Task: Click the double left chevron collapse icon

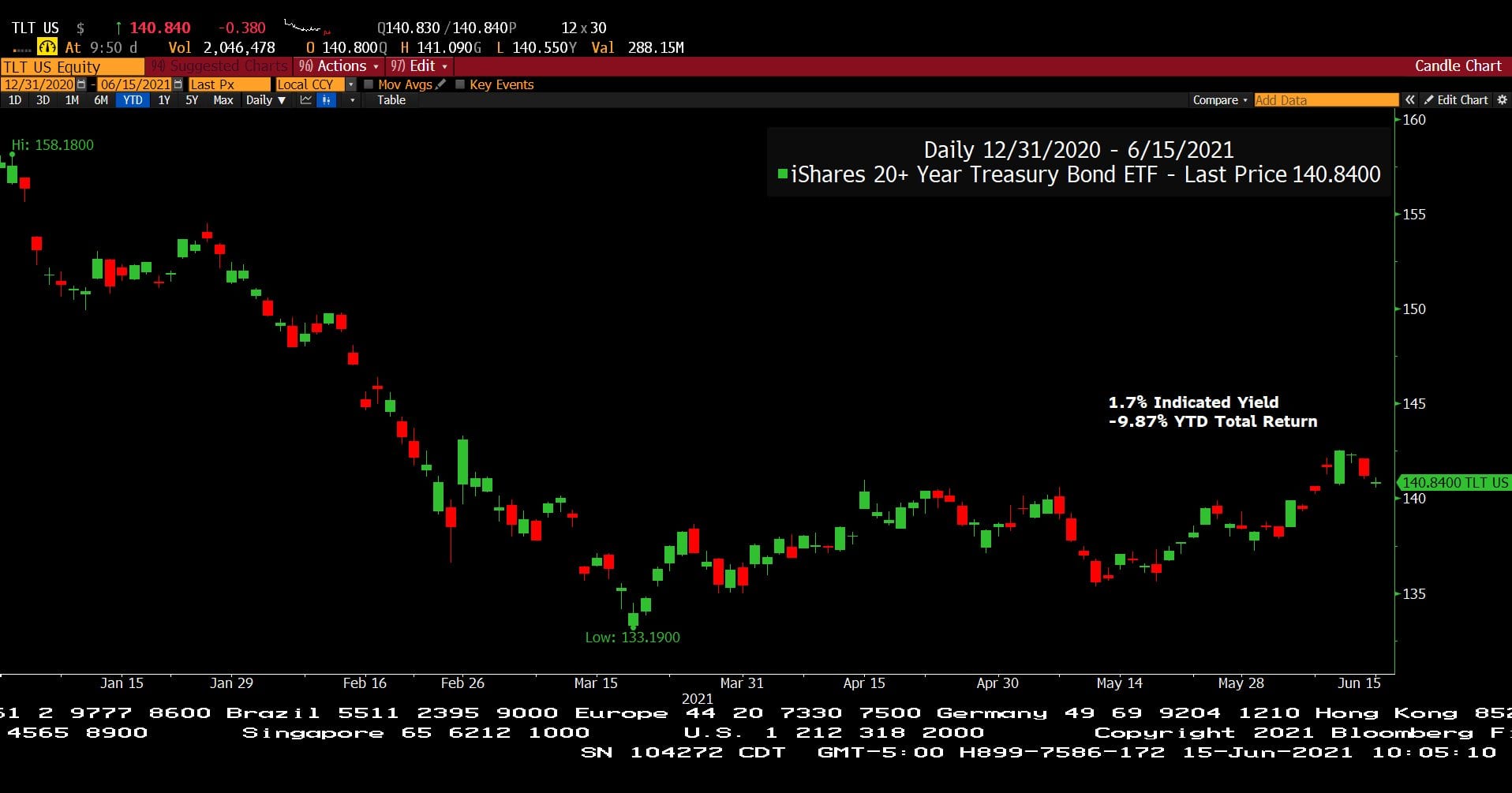Action: [1410, 100]
